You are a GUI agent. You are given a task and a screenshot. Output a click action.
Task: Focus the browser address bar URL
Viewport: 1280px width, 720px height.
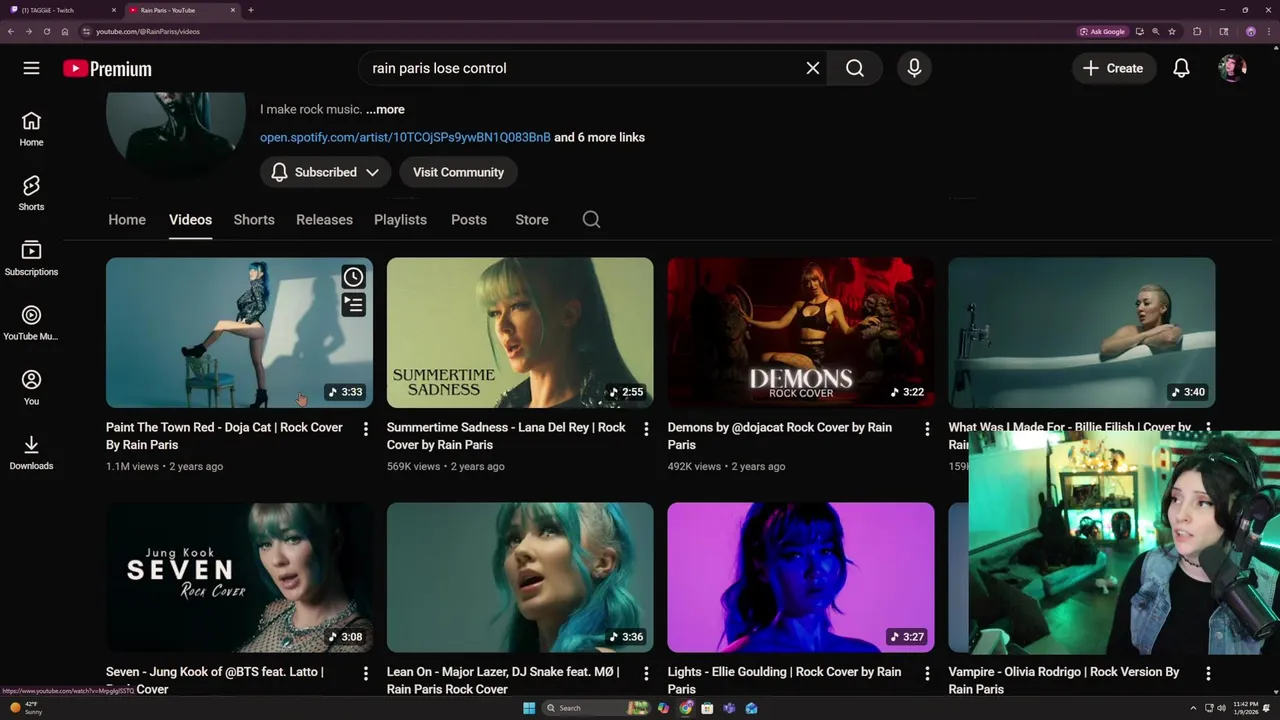148,31
